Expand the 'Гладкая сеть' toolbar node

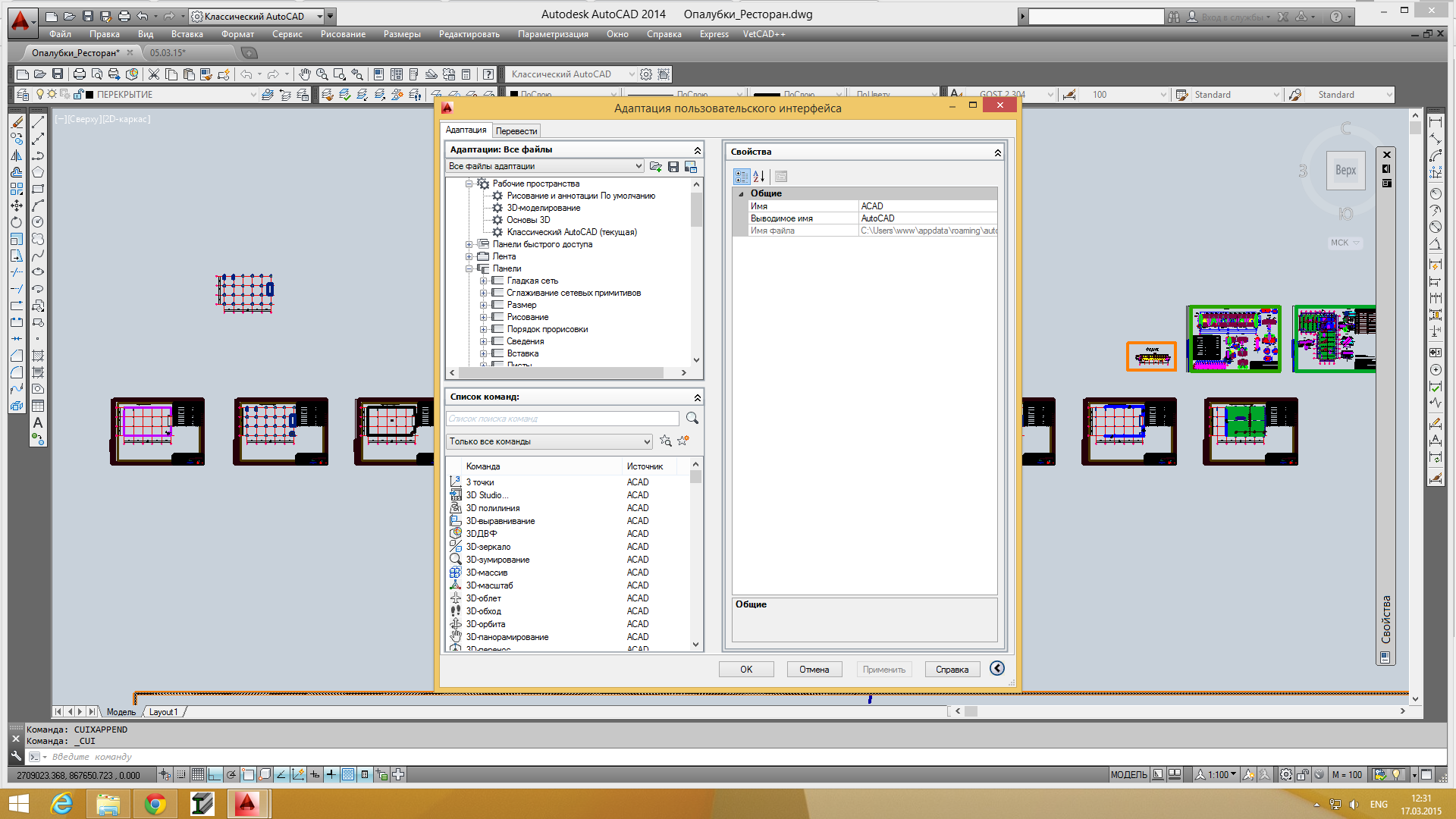point(484,281)
